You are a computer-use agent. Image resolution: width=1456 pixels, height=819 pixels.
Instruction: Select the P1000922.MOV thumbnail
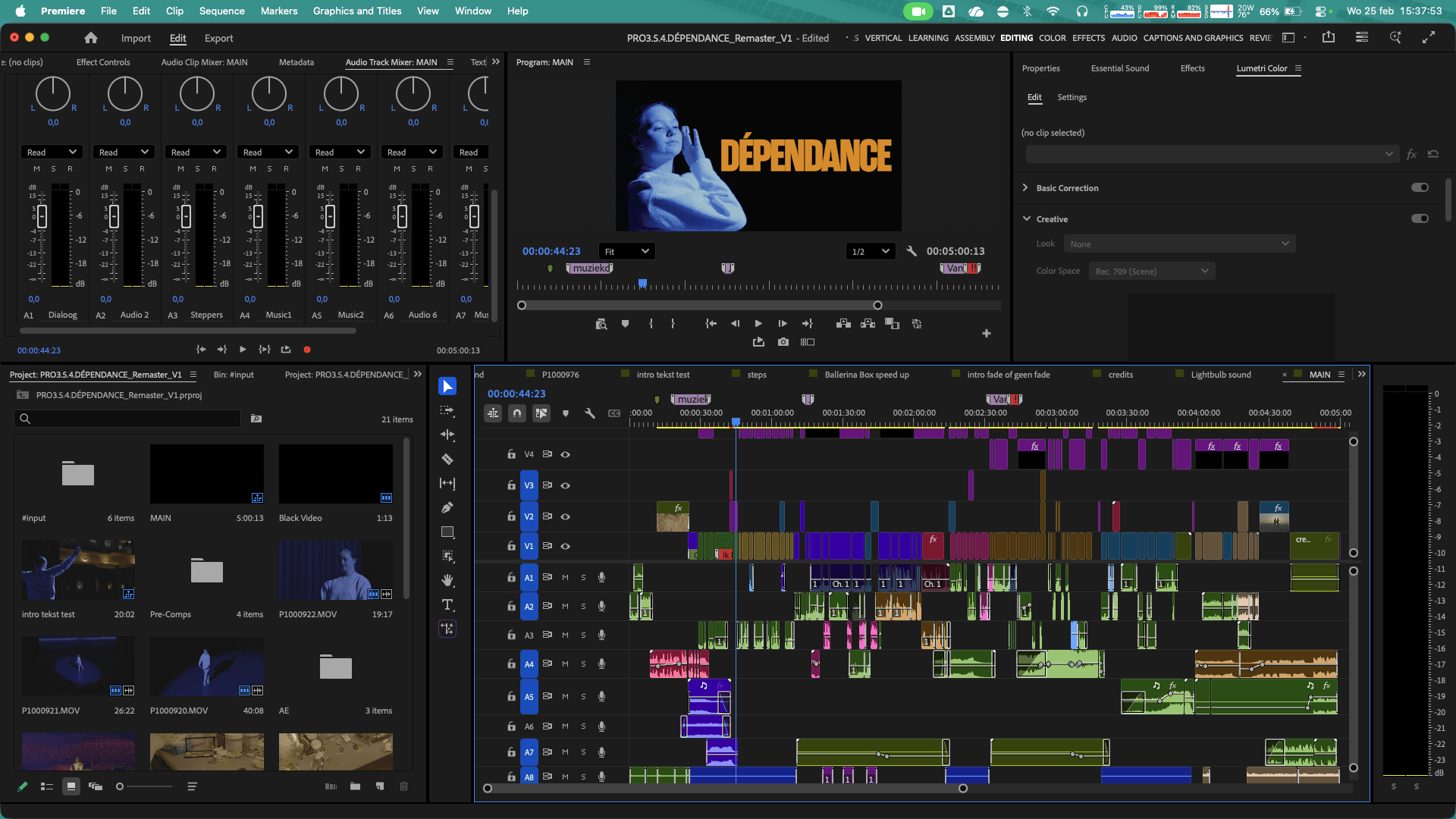tap(335, 570)
